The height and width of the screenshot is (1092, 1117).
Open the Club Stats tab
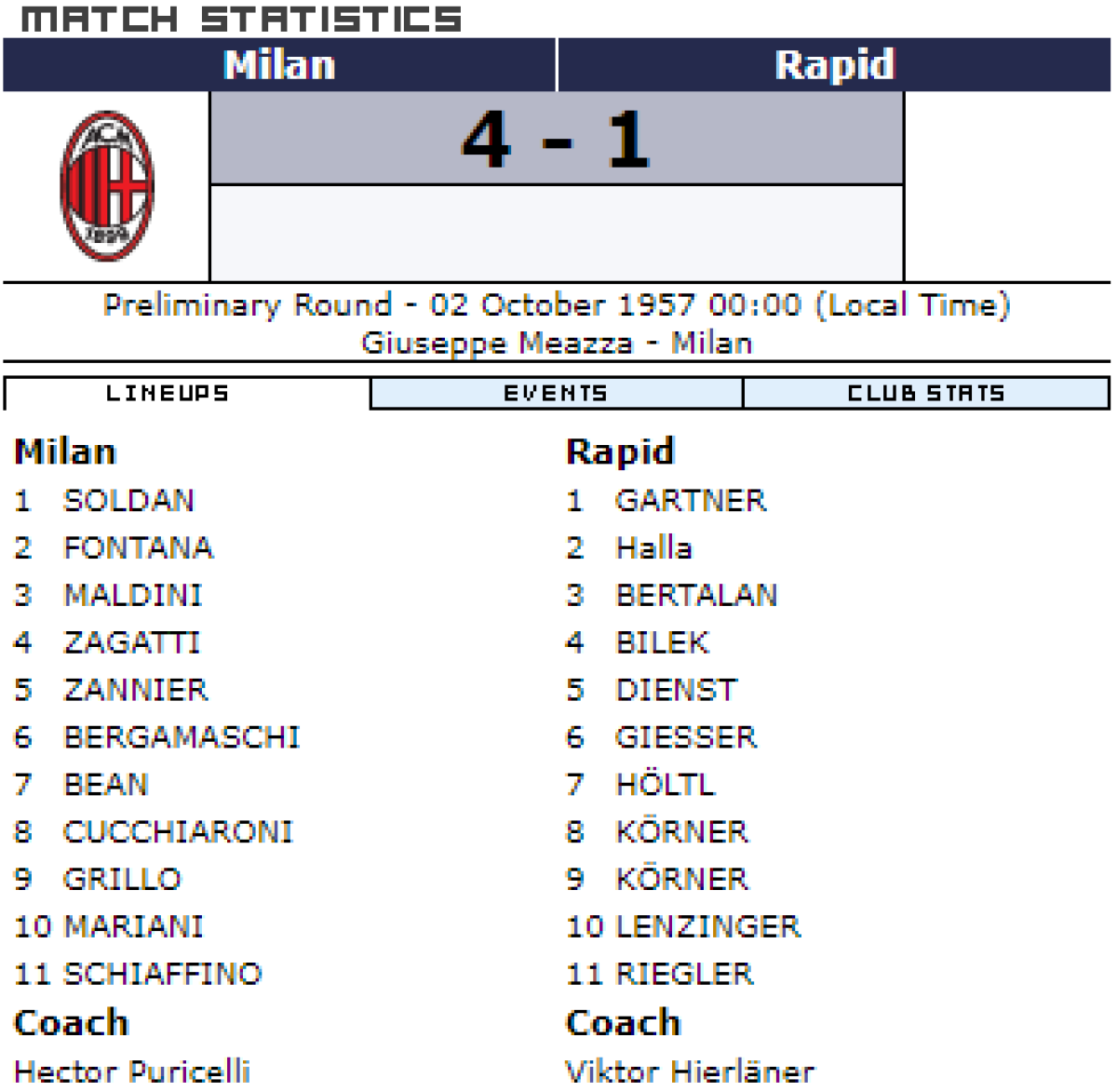coord(926,394)
